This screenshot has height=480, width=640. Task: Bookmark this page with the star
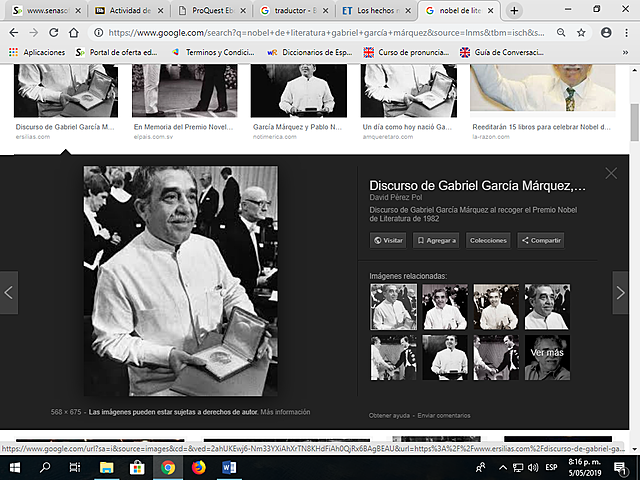[x=581, y=33]
